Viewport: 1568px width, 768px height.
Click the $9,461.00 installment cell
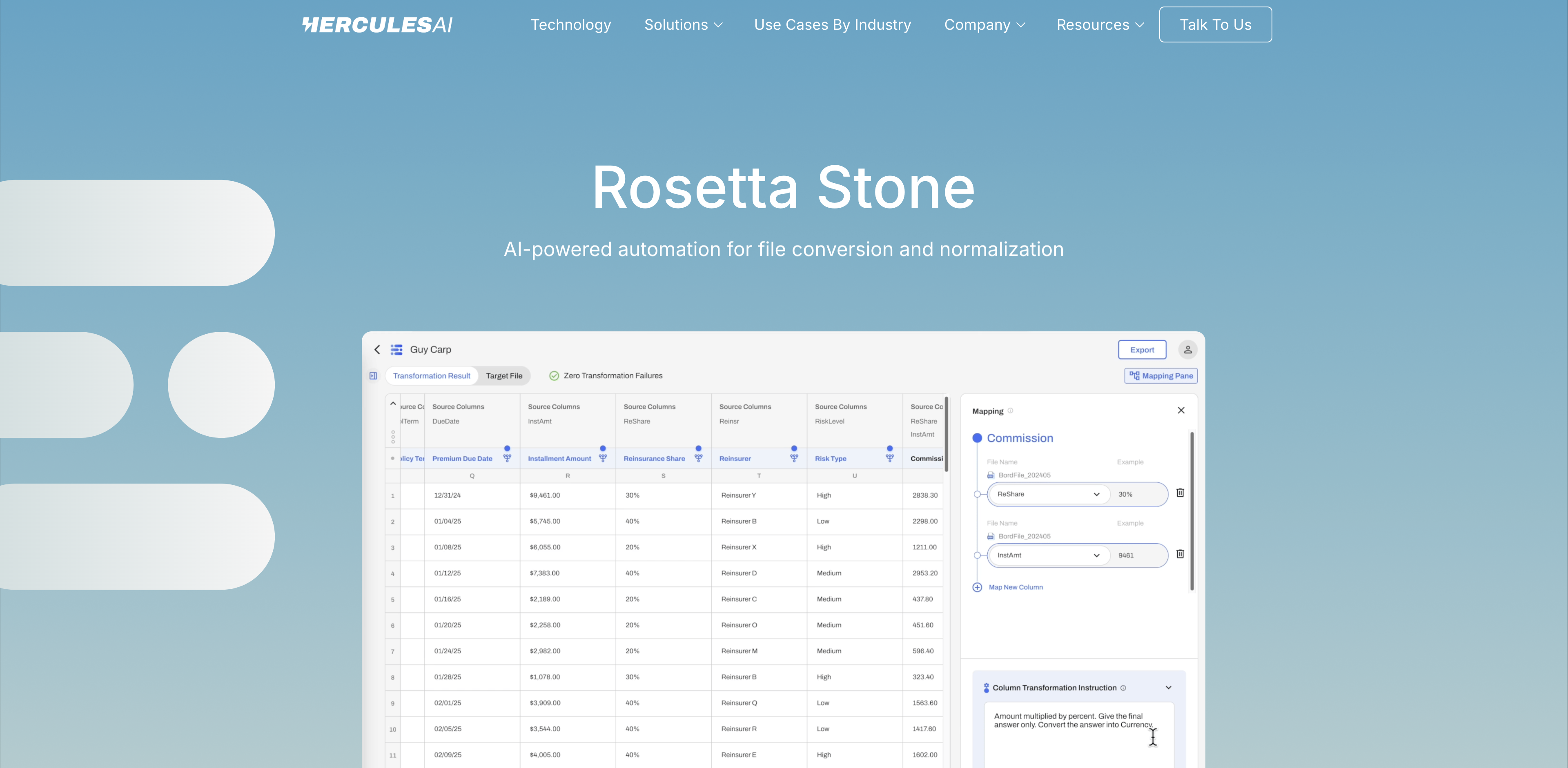(x=567, y=495)
